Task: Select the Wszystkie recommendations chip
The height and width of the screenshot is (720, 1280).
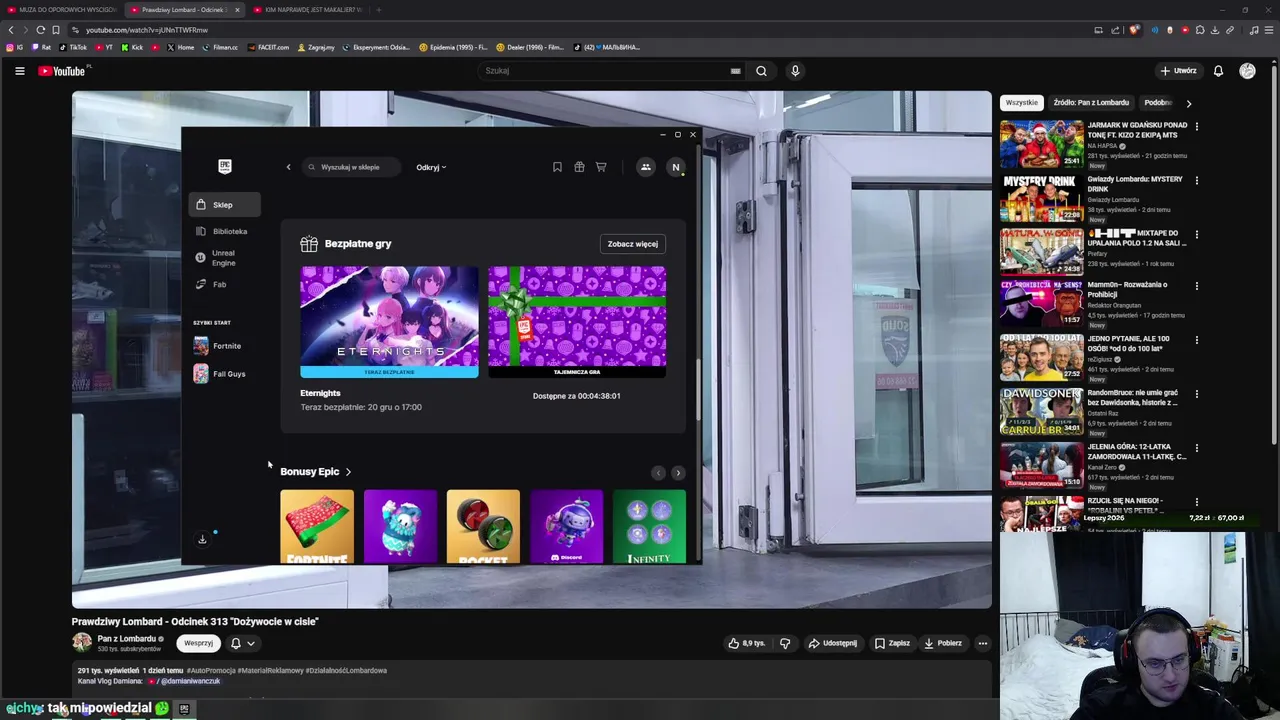Action: click(x=1021, y=102)
